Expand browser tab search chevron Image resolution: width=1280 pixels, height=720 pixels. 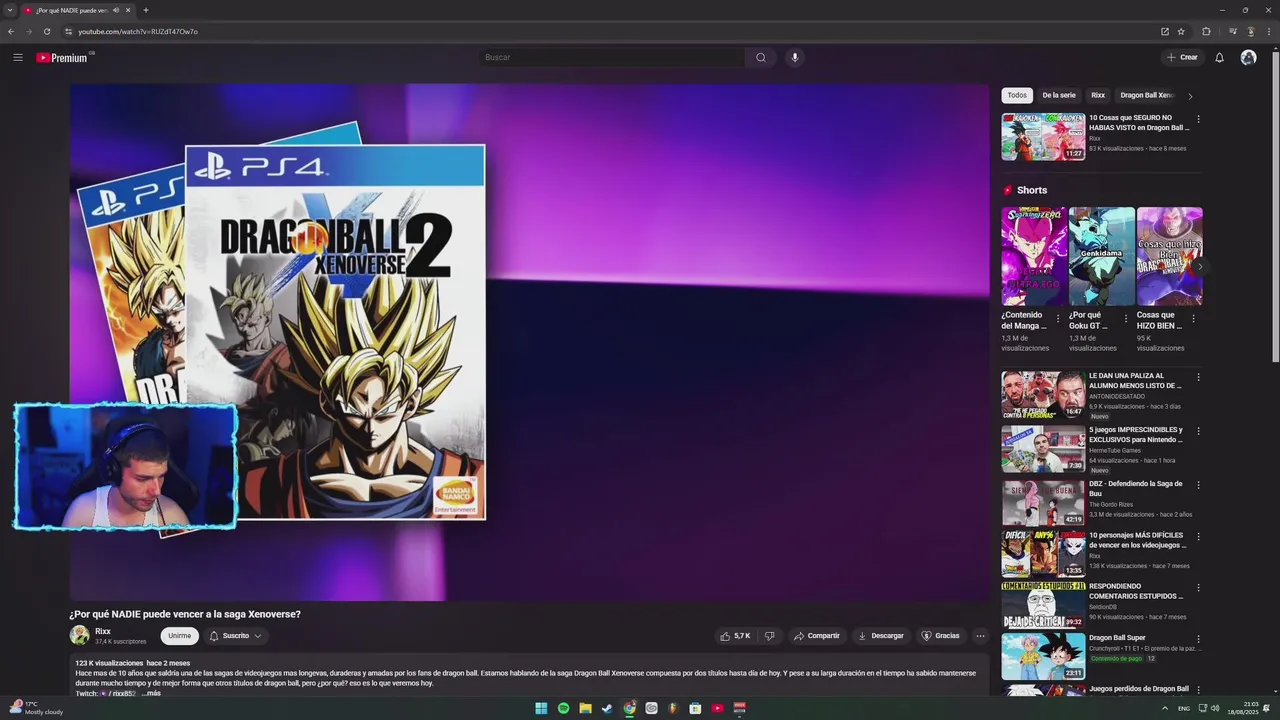[x=9, y=10]
